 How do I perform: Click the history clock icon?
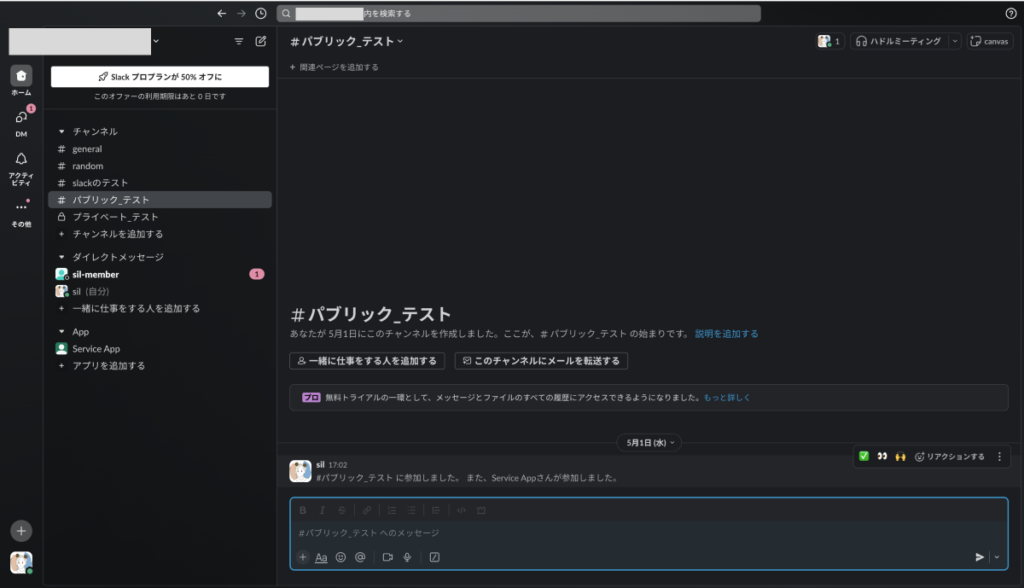click(261, 14)
